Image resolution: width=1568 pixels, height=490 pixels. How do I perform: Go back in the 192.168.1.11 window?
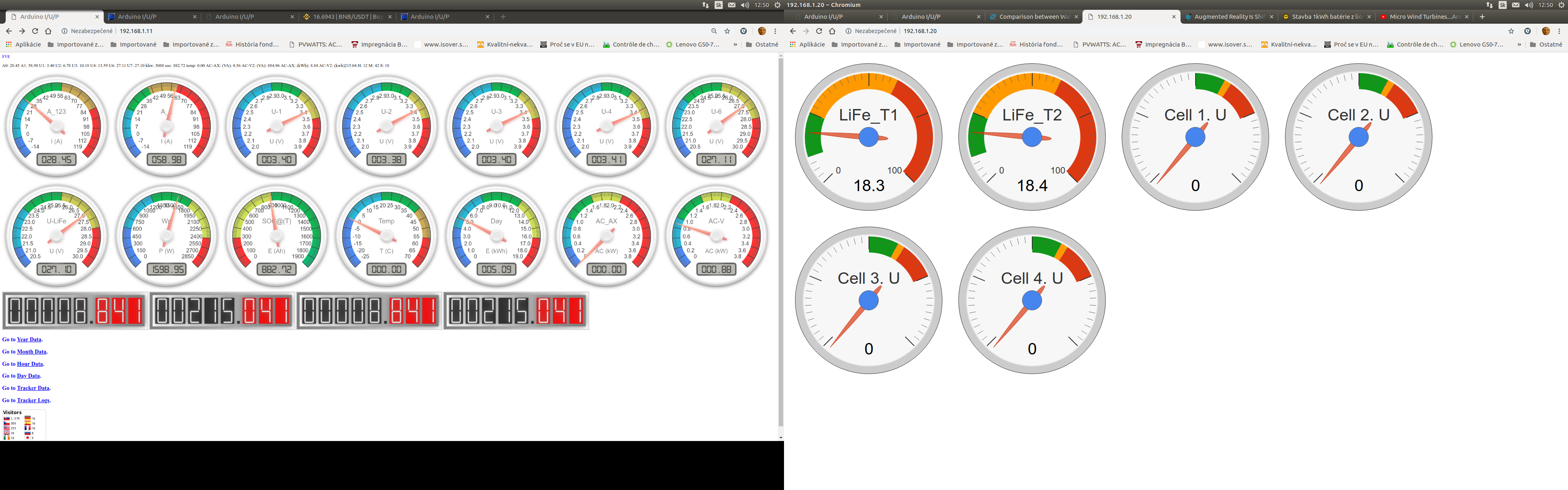[9, 31]
